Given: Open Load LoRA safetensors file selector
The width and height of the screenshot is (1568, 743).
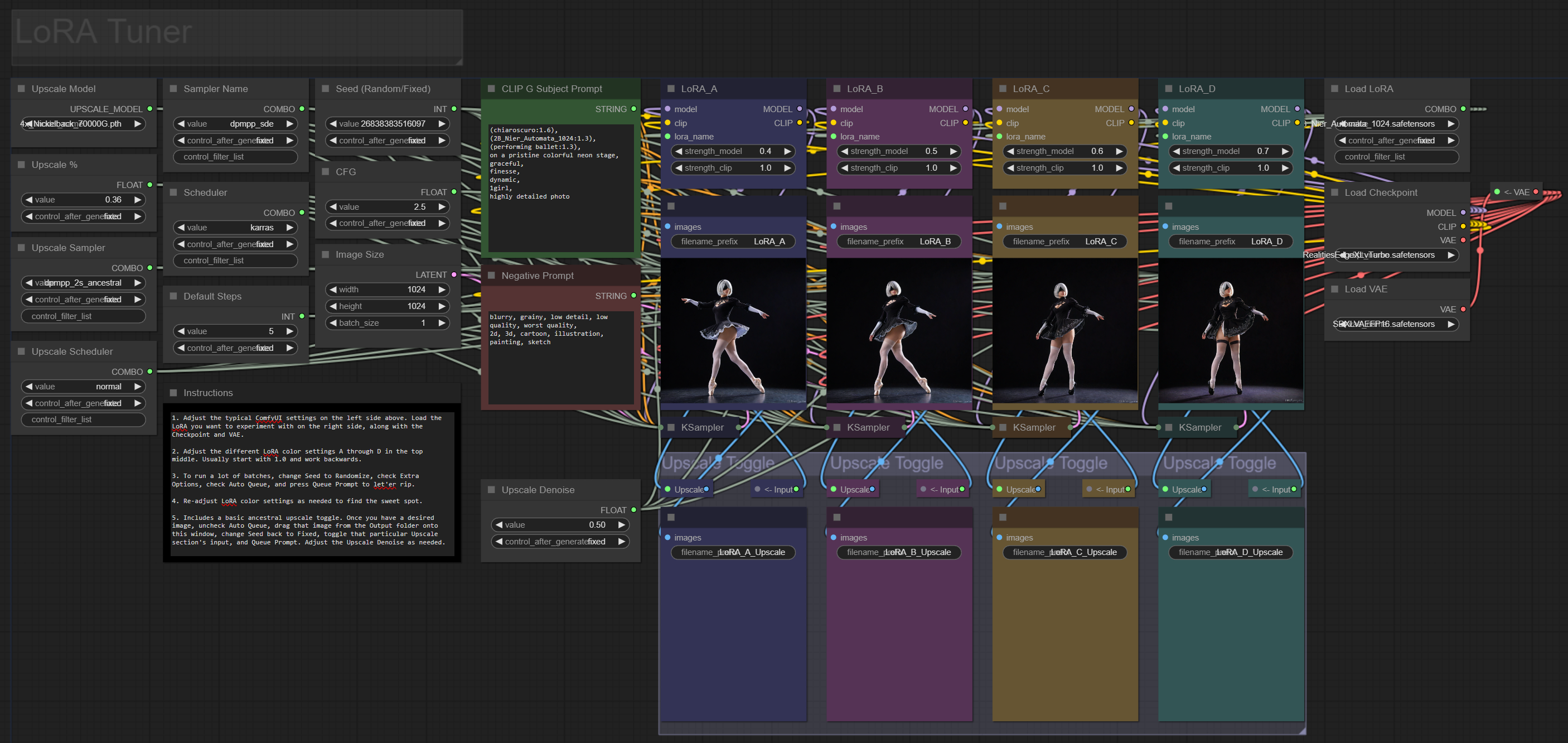Looking at the screenshot, I should (x=1396, y=124).
